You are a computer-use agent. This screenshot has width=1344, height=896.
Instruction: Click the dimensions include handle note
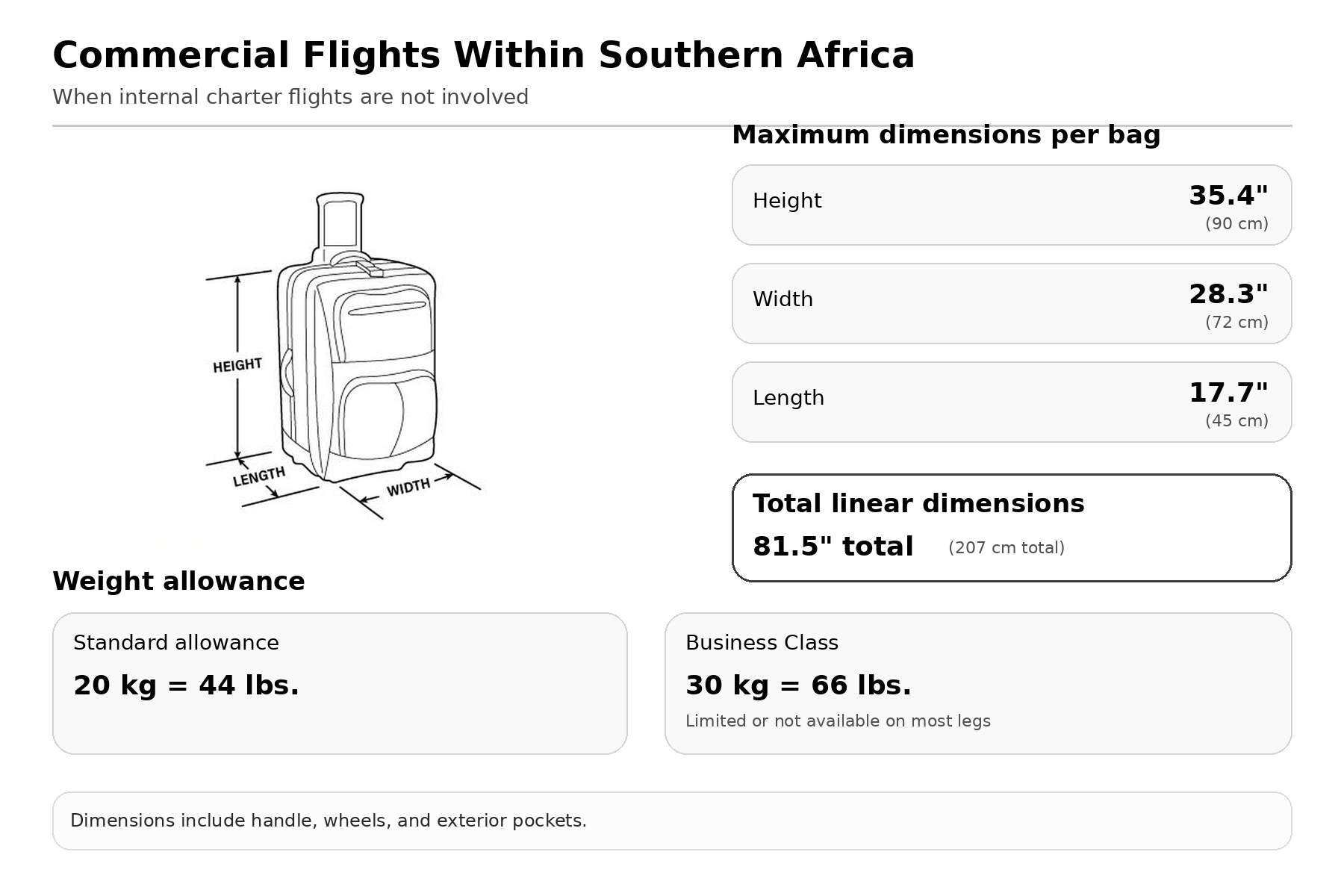pyautogui.click(x=329, y=821)
